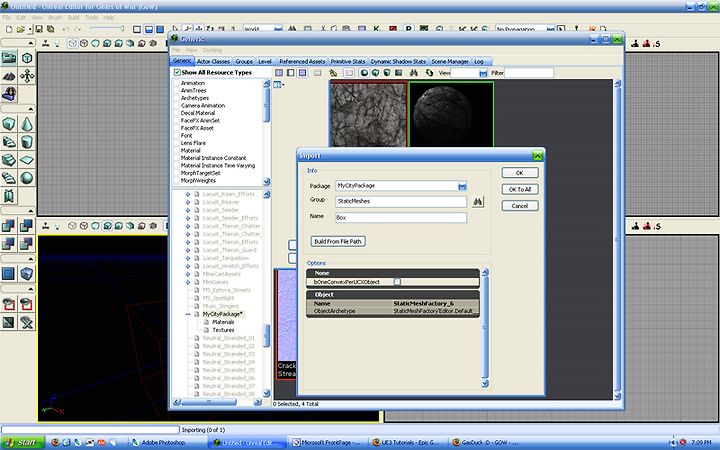Image resolution: width=720 pixels, height=450 pixels.
Task: Switch to the Level tab
Action: (x=265, y=62)
